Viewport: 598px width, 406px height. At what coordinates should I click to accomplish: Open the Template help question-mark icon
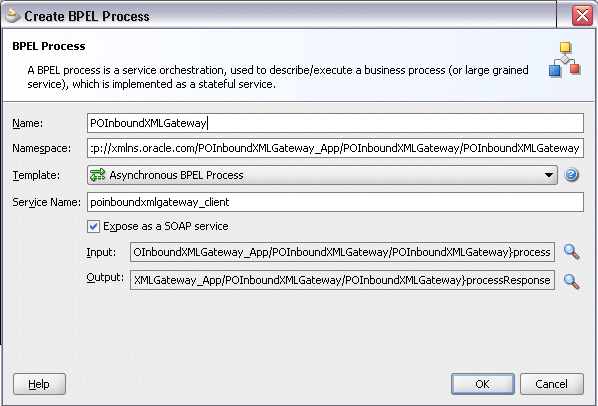click(571, 175)
